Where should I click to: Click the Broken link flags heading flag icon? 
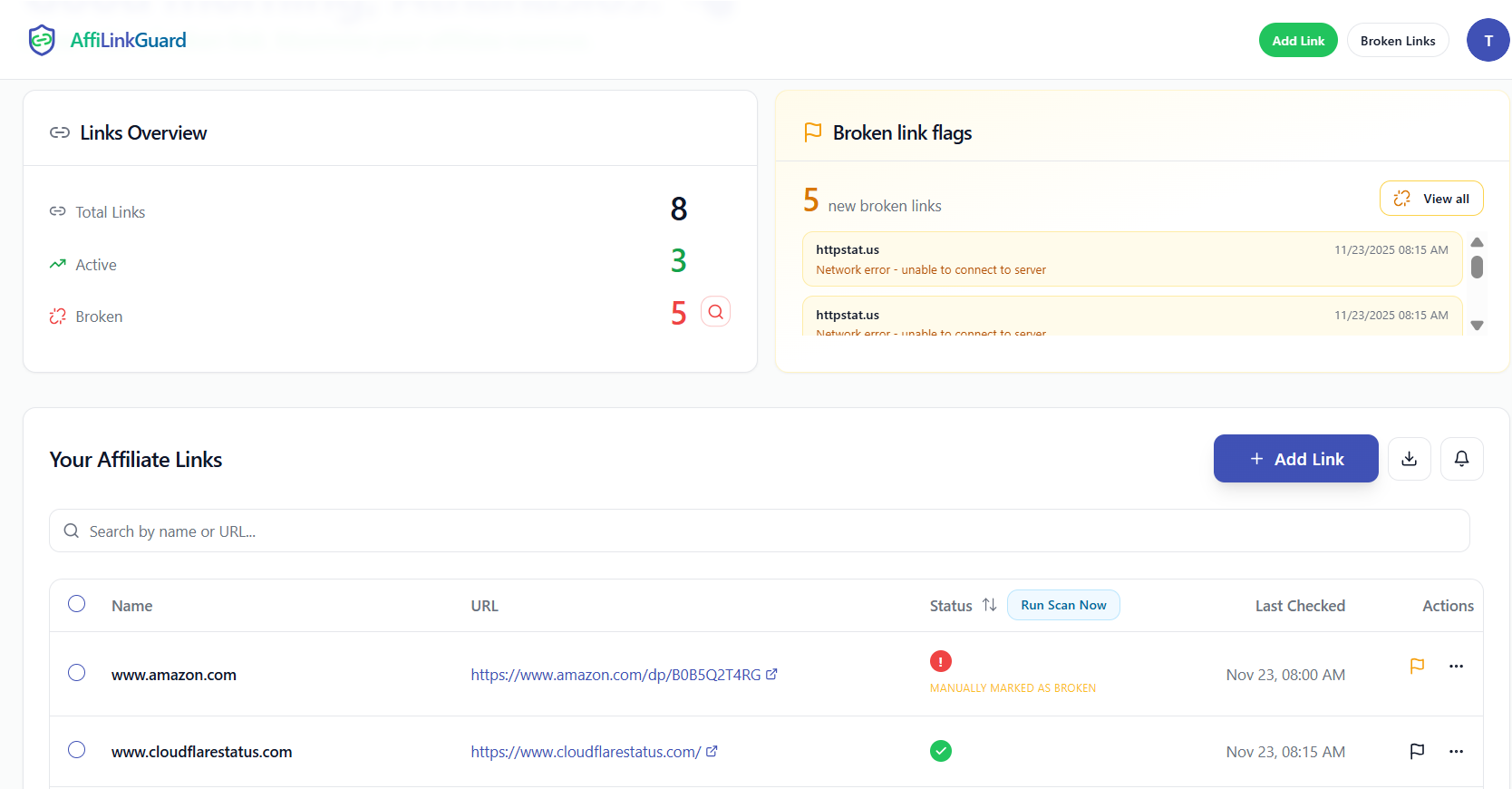813,132
